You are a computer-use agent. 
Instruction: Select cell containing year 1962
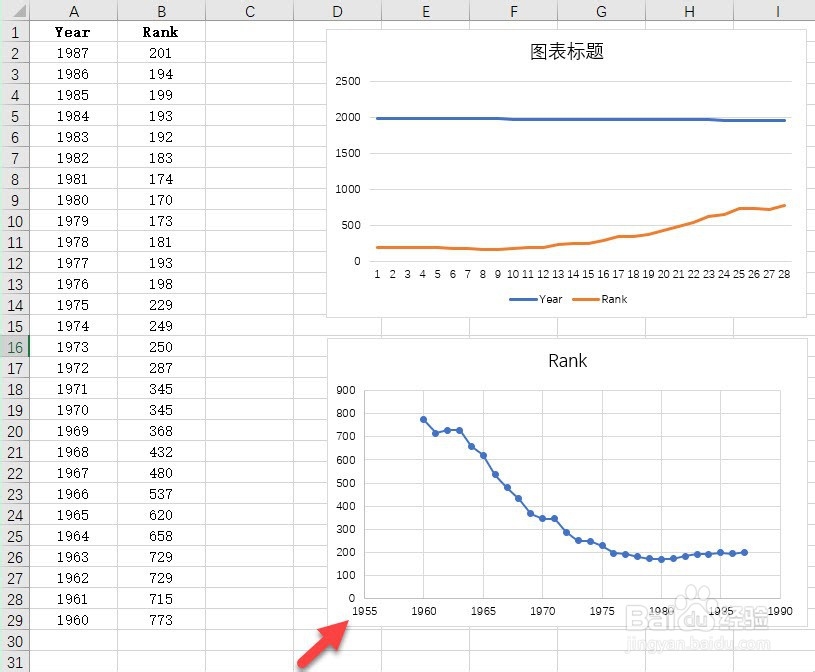click(73, 578)
